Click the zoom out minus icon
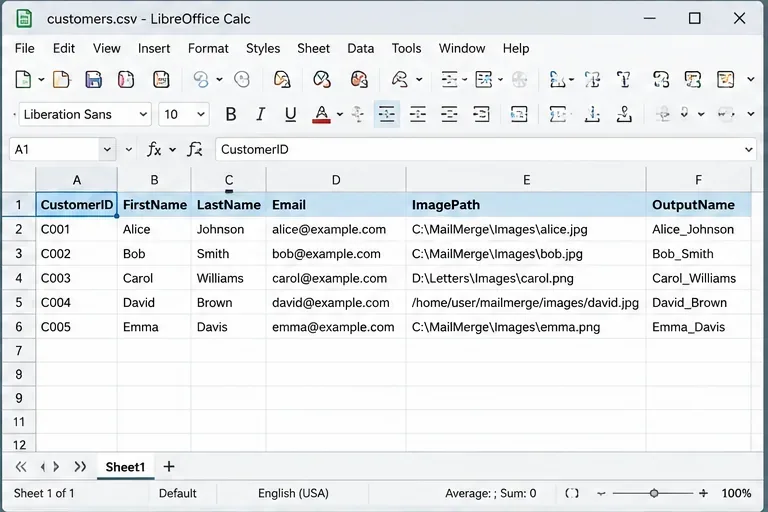 coord(601,493)
